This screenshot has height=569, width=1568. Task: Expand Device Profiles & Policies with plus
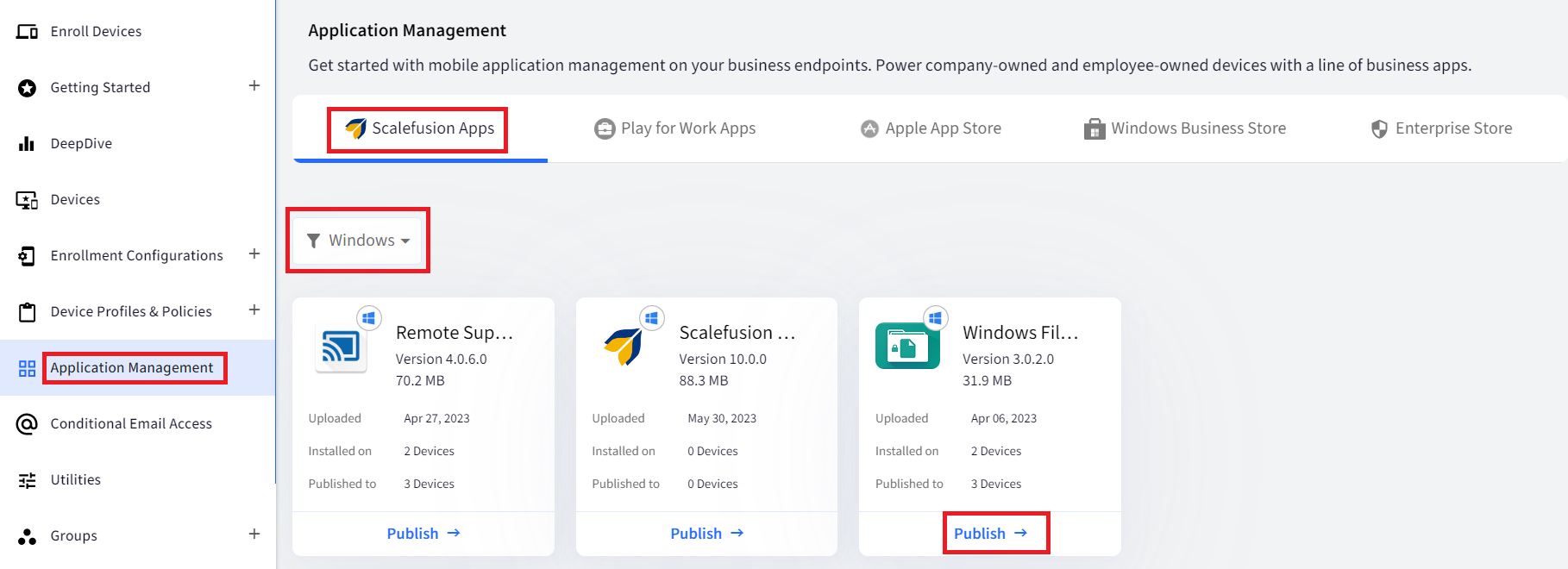pyautogui.click(x=254, y=310)
